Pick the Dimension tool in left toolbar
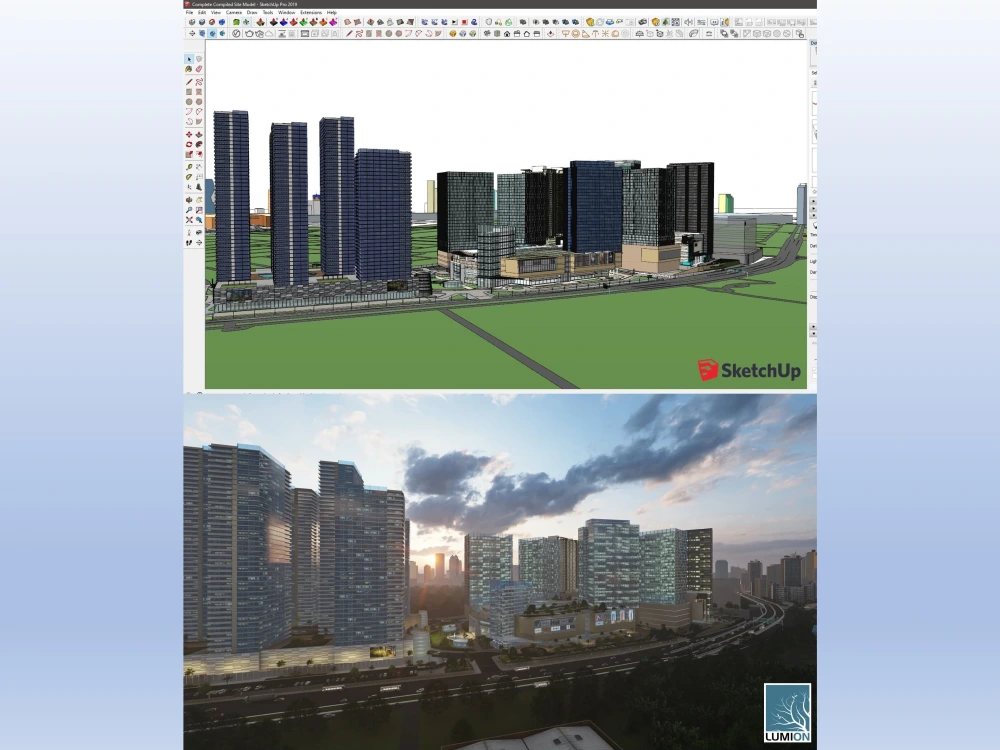The width and height of the screenshot is (1000, 750). click(199, 166)
